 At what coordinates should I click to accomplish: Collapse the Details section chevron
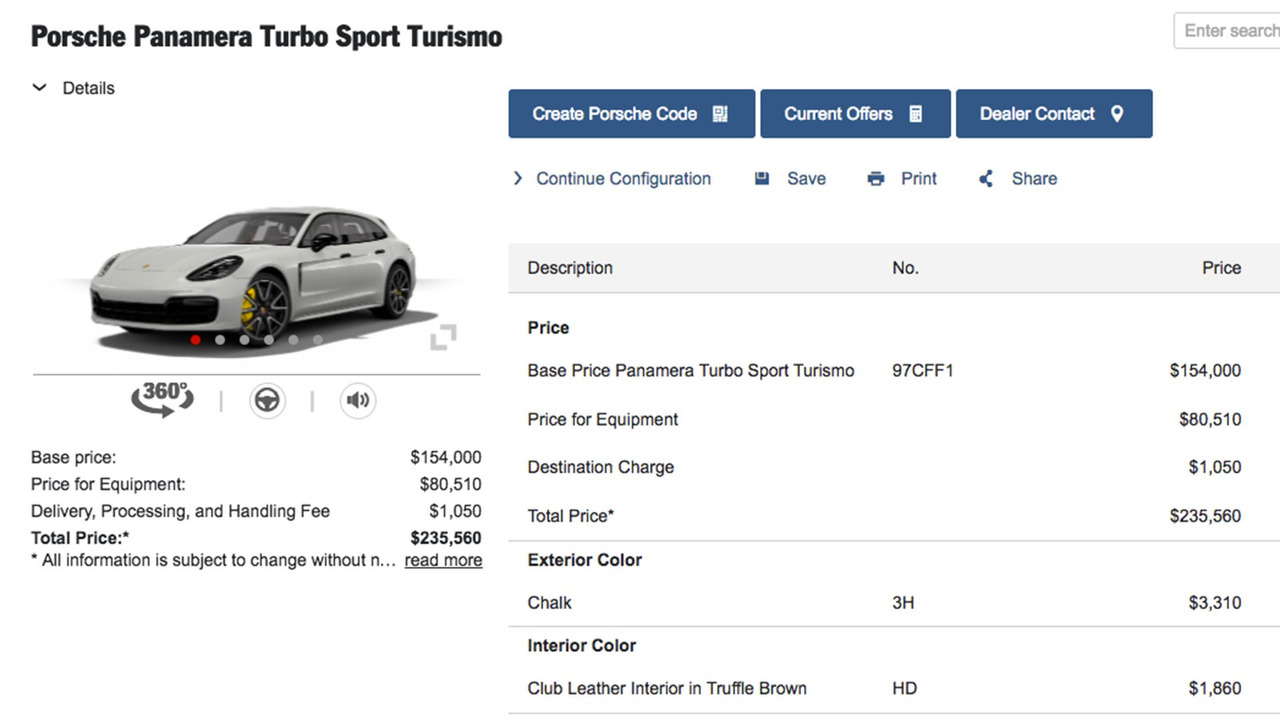tap(40, 88)
